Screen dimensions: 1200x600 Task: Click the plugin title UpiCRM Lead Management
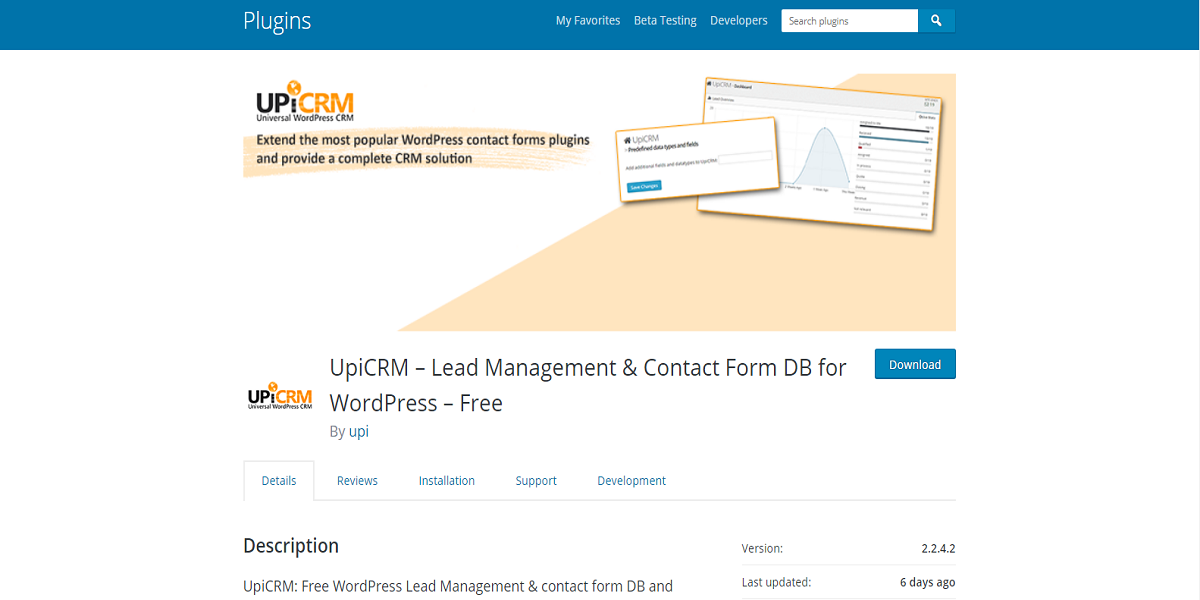(588, 385)
